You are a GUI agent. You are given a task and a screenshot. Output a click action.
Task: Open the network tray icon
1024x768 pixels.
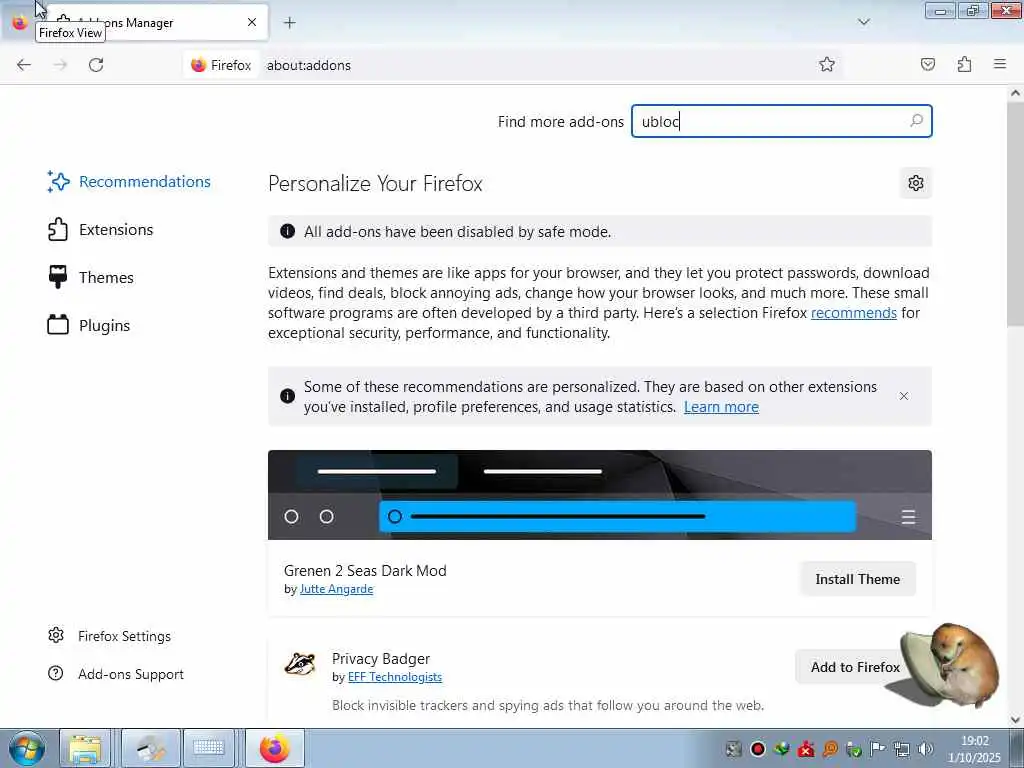(x=902, y=749)
